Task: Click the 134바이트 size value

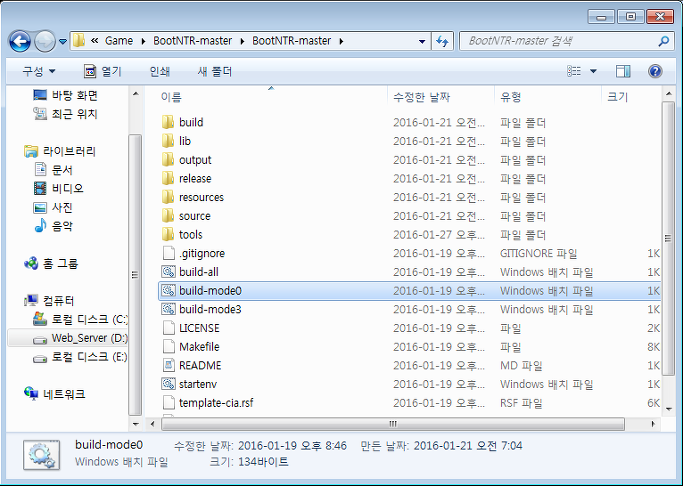Action: (263, 462)
